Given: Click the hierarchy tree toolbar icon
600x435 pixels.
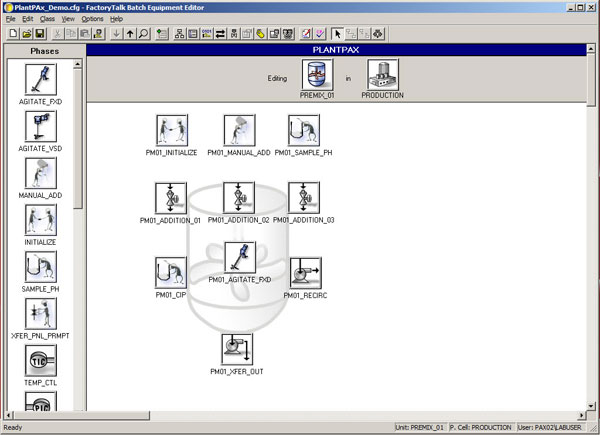Looking at the screenshot, I should tap(179, 34).
